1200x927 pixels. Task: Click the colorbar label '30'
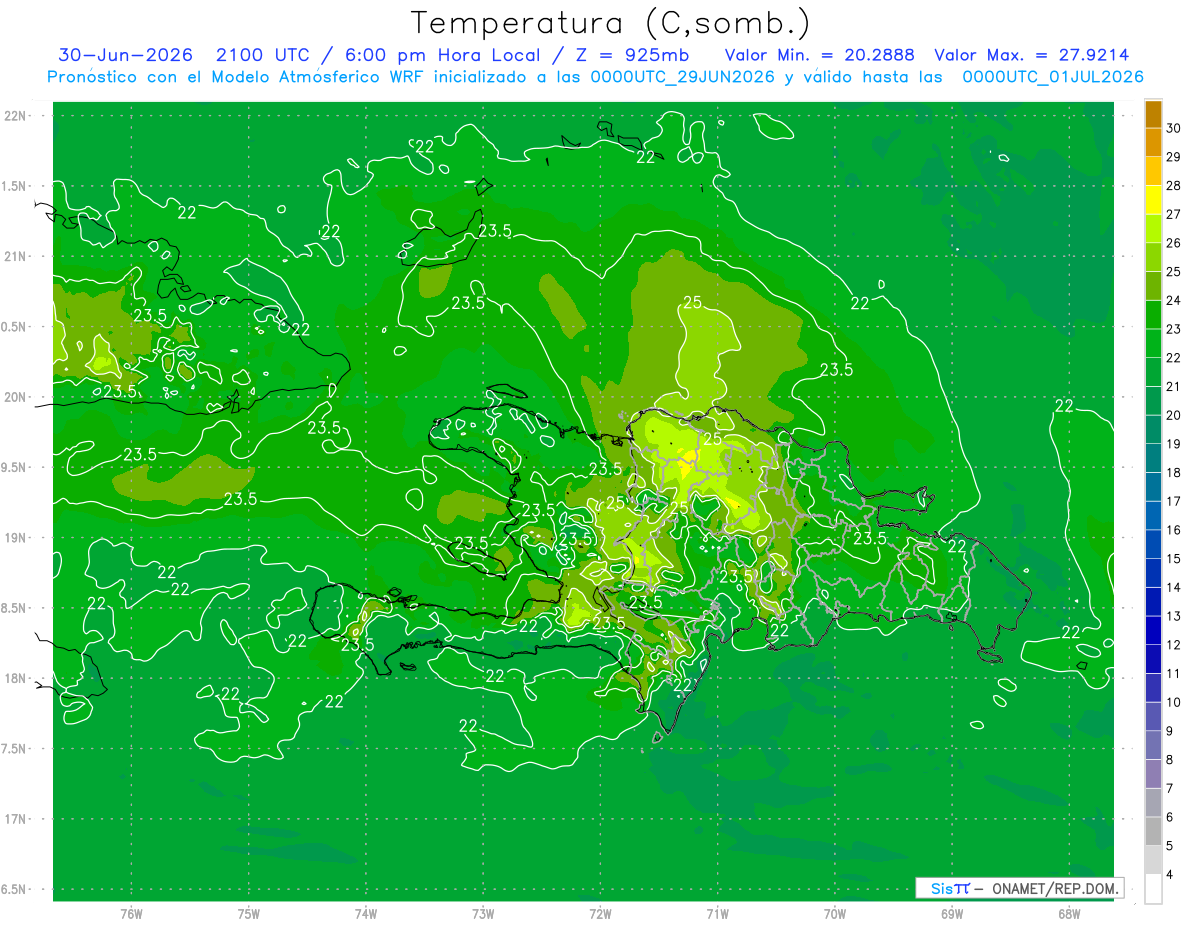(x=1173, y=128)
